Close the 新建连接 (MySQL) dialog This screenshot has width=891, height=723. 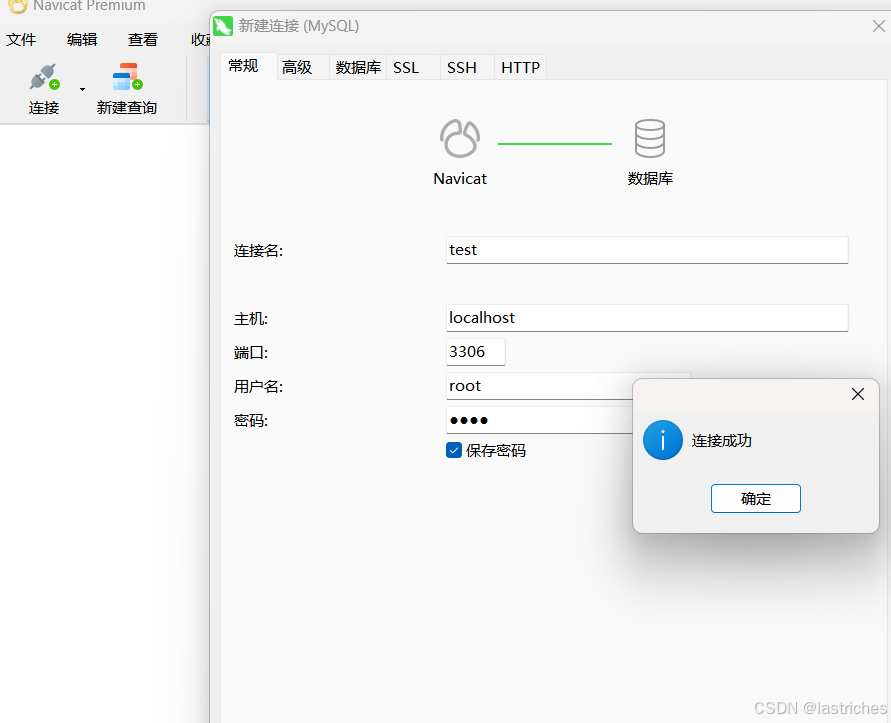click(878, 26)
